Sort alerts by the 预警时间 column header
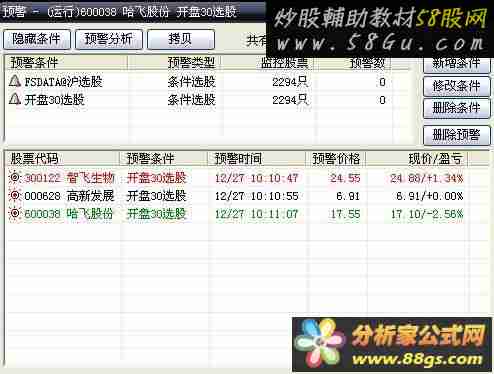 pyautogui.click(x=256, y=158)
